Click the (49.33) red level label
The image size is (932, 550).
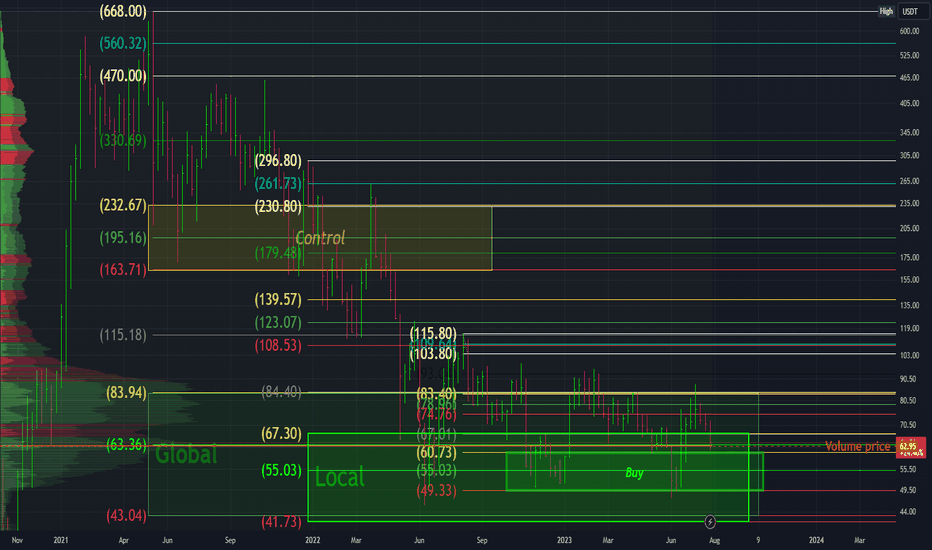coord(437,491)
